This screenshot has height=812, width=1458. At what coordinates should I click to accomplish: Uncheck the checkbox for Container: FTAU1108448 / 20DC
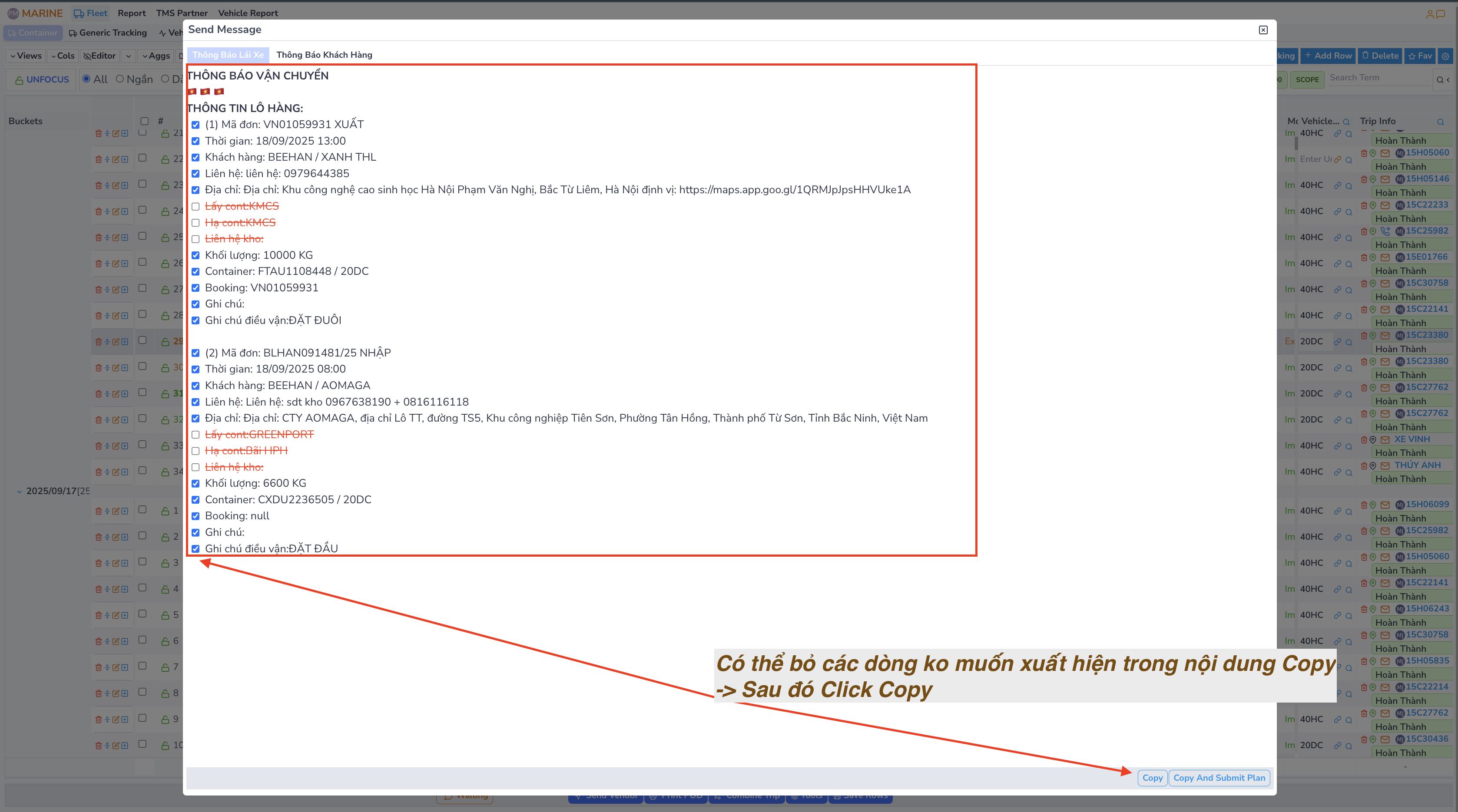click(x=196, y=272)
